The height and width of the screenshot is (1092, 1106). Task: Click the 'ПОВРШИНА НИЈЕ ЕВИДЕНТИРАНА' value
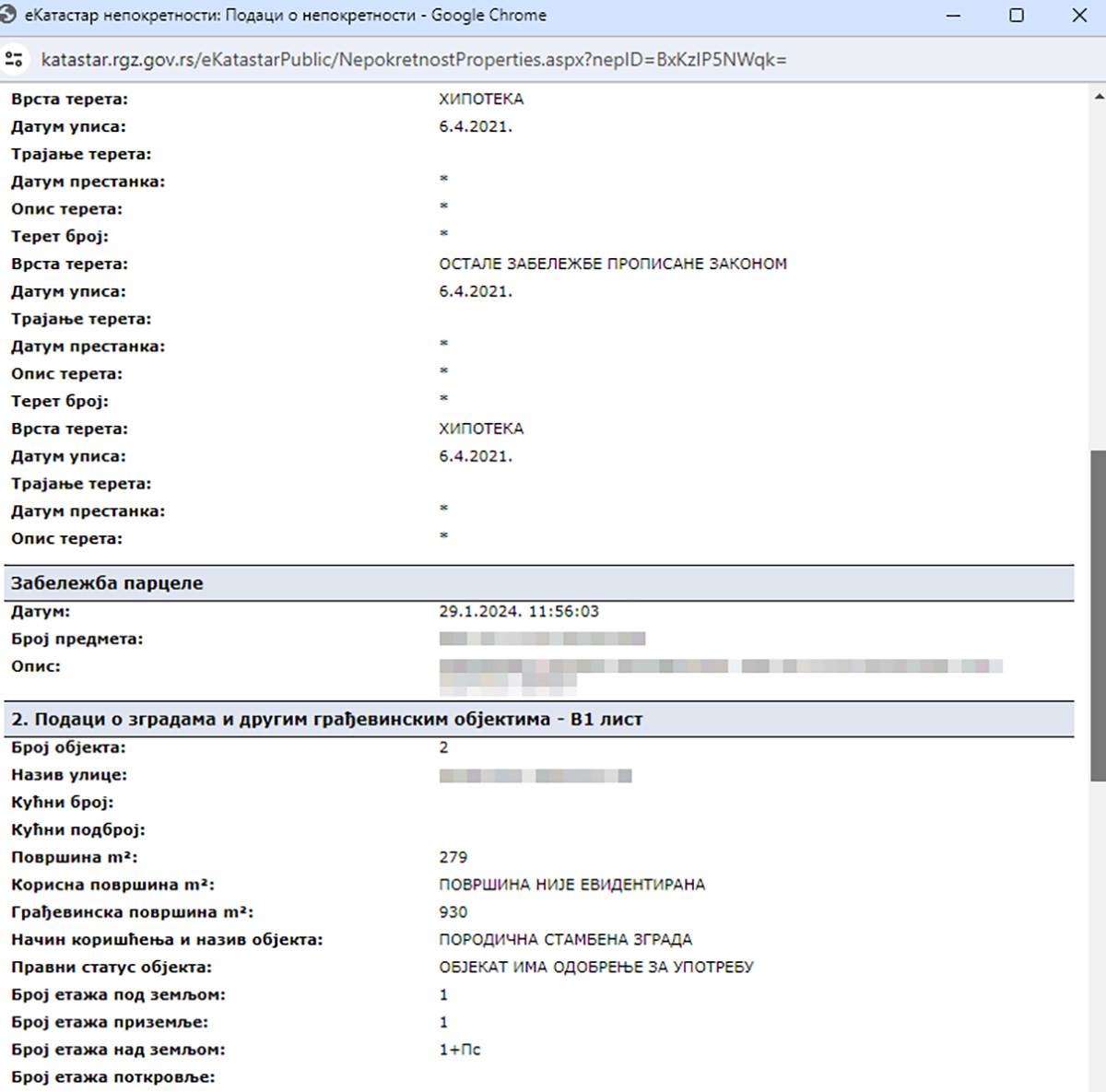(x=571, y=885)
